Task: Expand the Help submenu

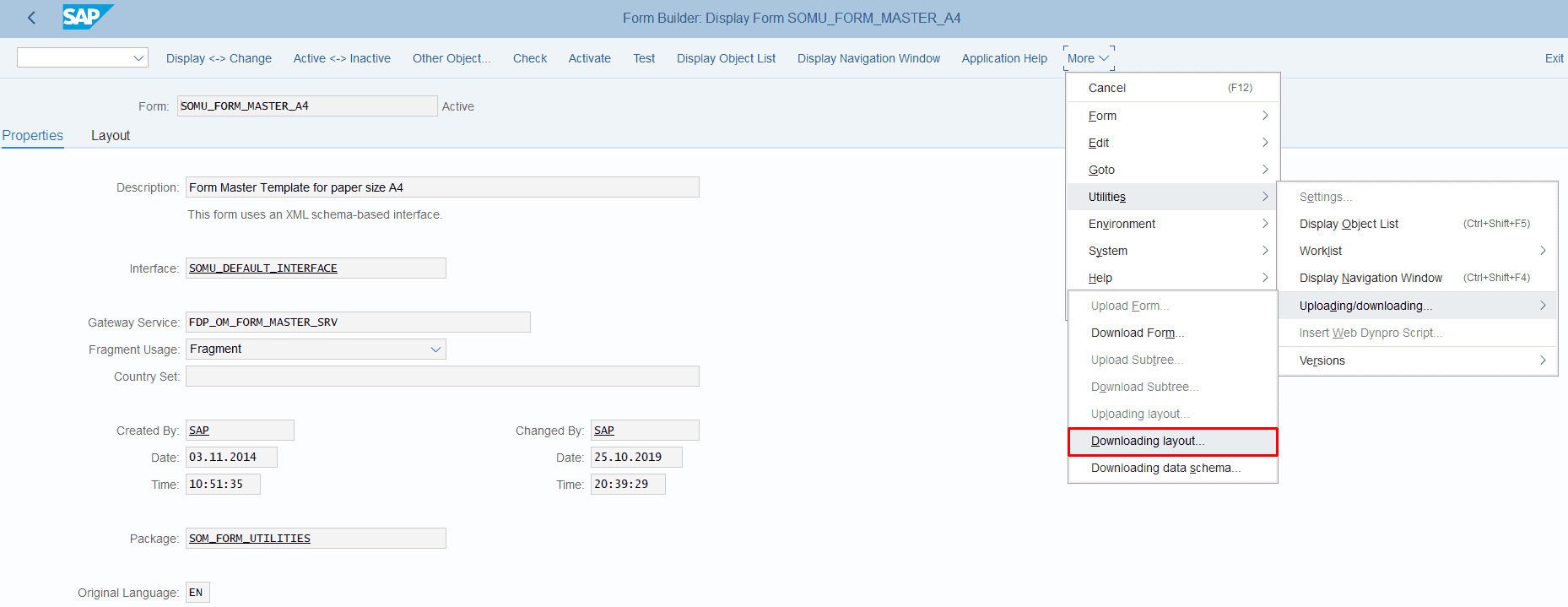Action: click(x=1173, y=278)
